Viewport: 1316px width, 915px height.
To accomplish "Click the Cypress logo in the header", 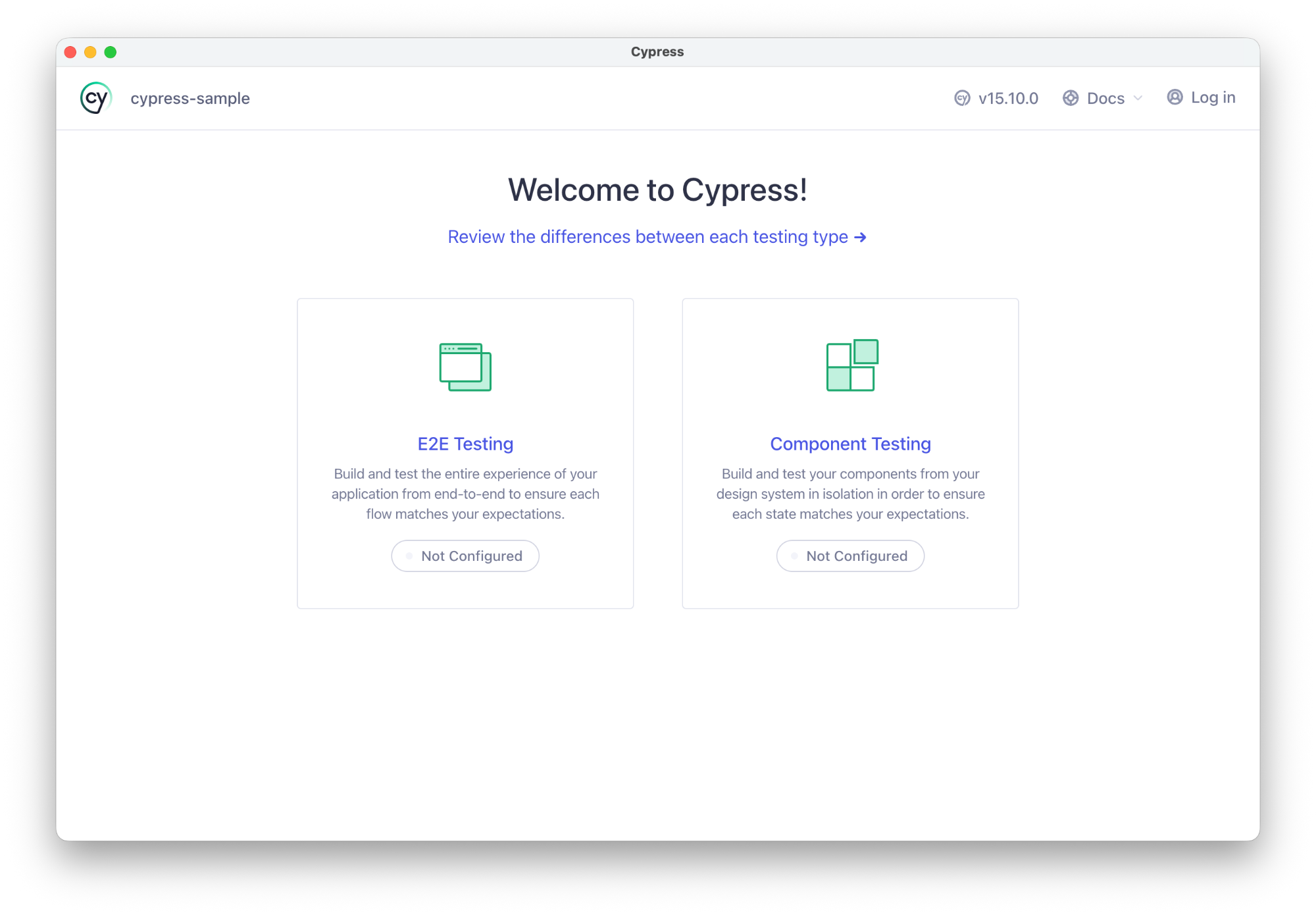I will click(96, 98).
